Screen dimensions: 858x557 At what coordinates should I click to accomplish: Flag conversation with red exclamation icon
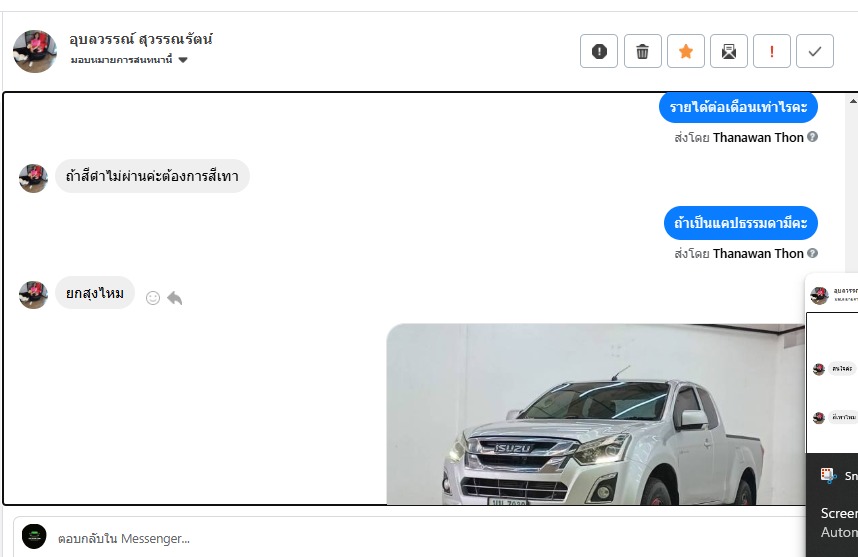pyautogui.click(x=772, y=51)
